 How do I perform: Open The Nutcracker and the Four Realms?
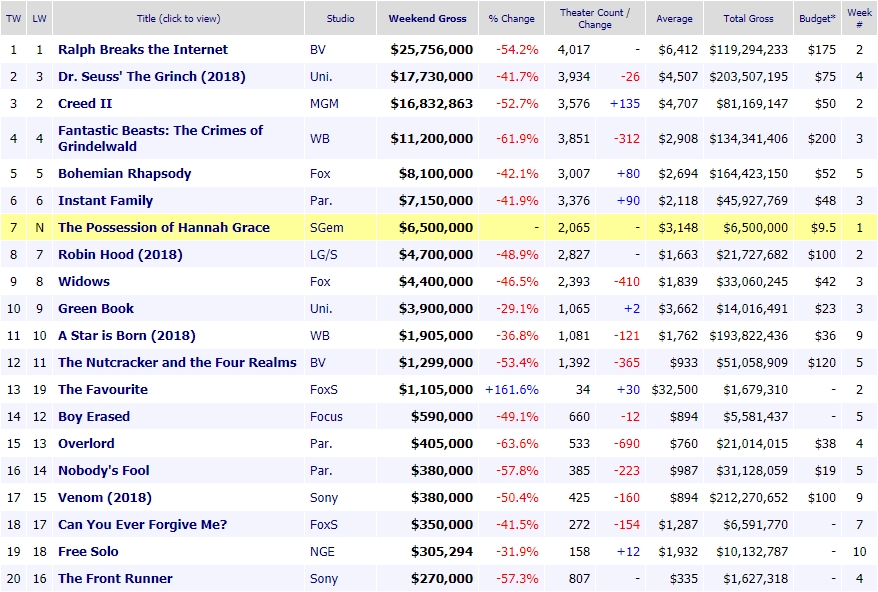coord(178,362)
